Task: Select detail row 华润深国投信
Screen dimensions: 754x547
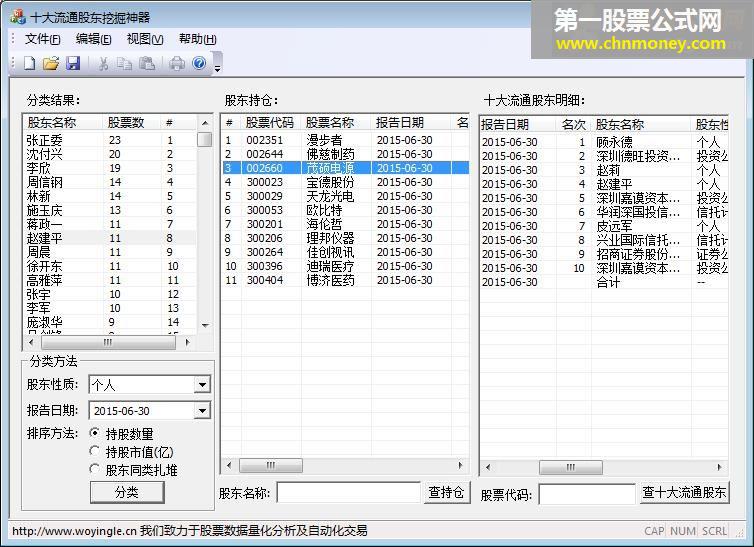Action: click(604, 212)
